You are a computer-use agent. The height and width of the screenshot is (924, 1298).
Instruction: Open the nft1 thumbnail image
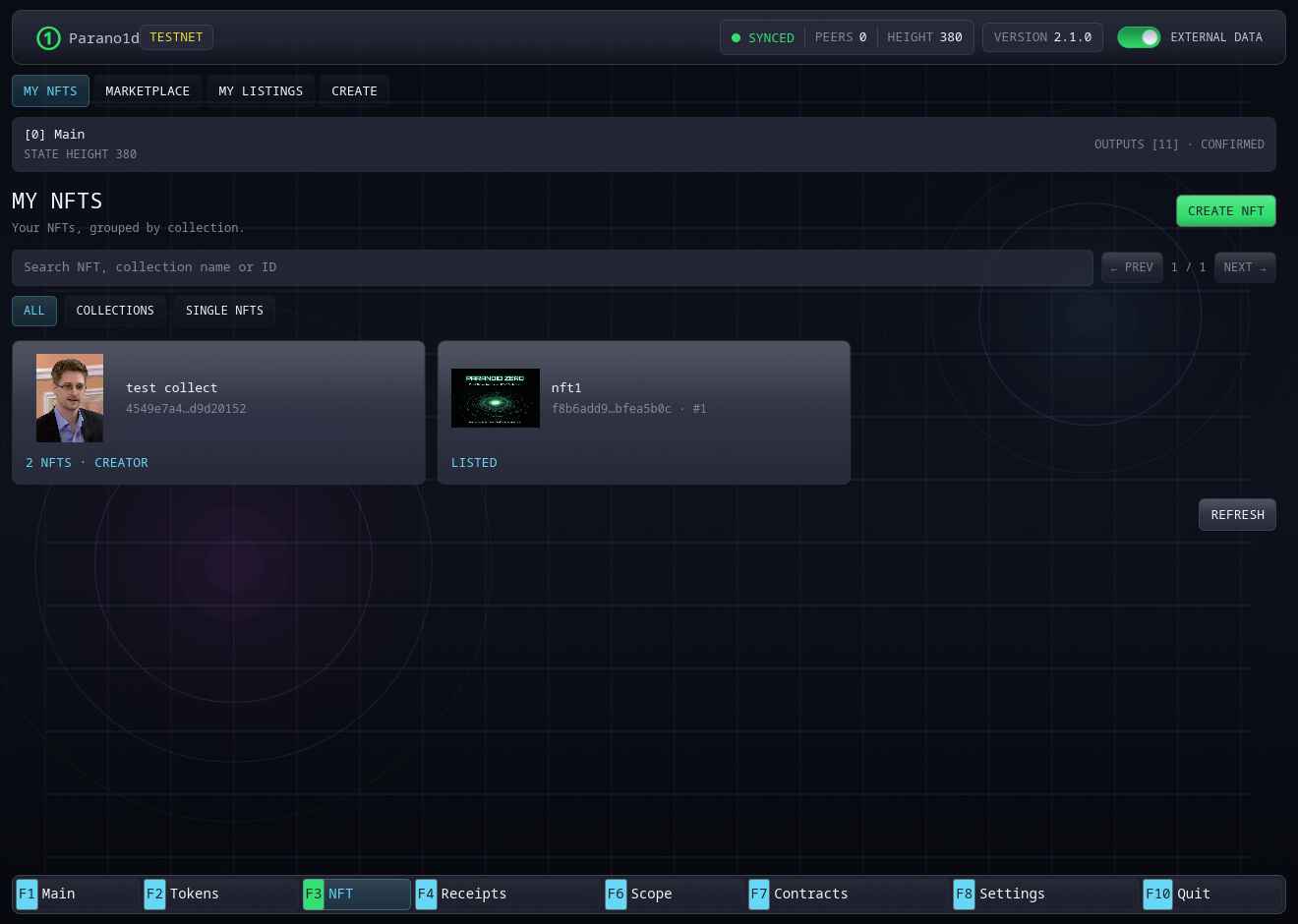[496, 398]
